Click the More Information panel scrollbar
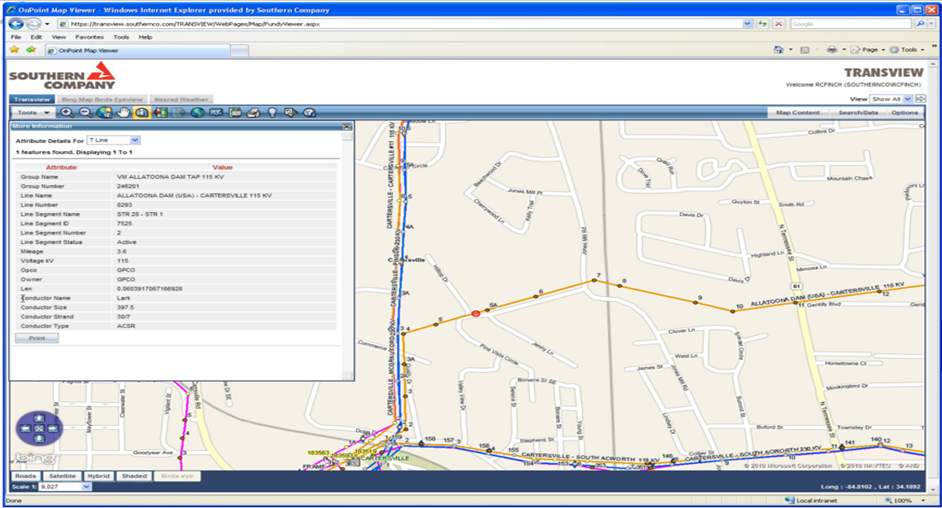 coord(347,255)
